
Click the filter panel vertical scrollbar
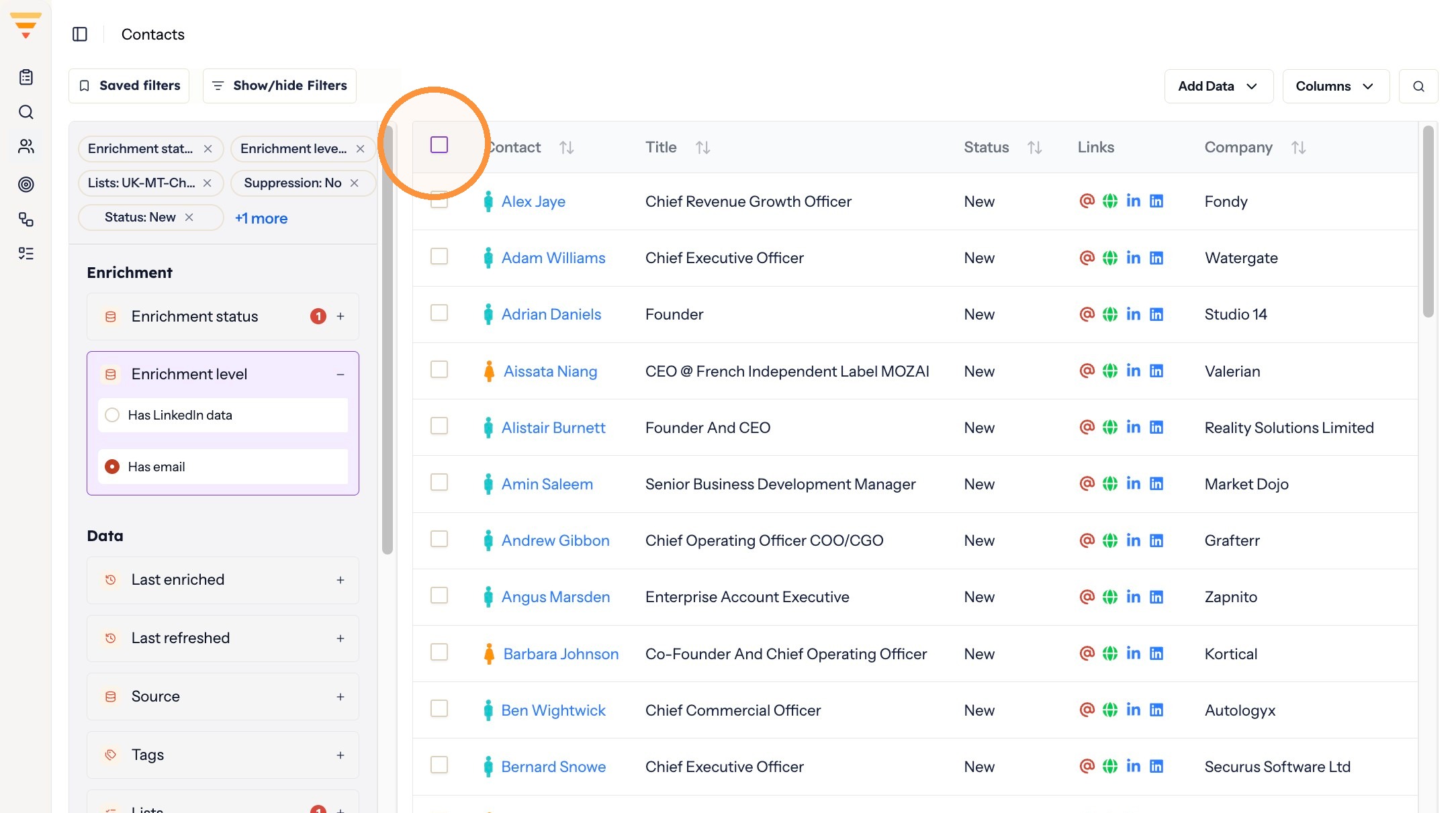388,339
